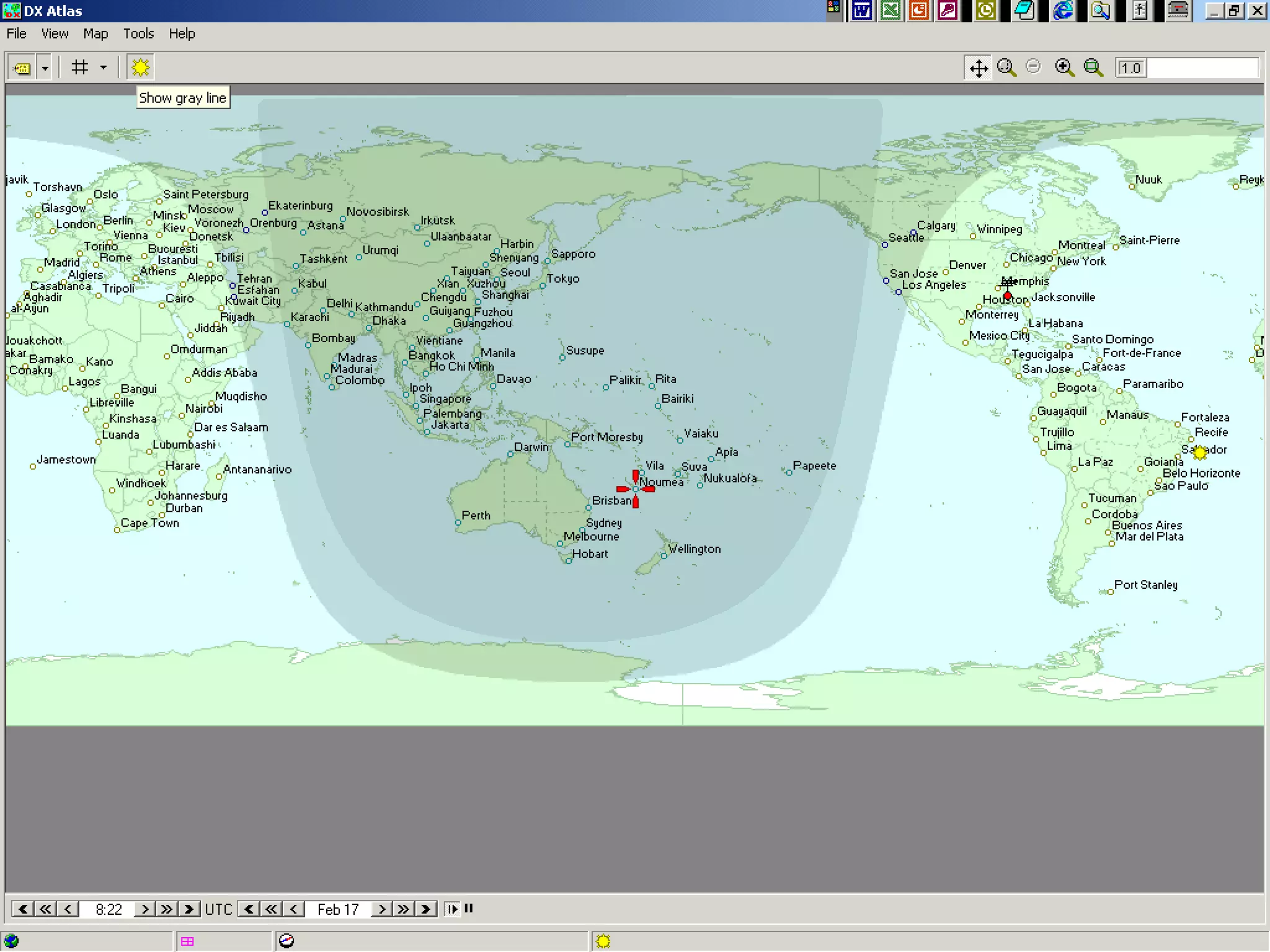1270x952 pixels.
Task: Advance the time by one small step
Action: [144, 909]
